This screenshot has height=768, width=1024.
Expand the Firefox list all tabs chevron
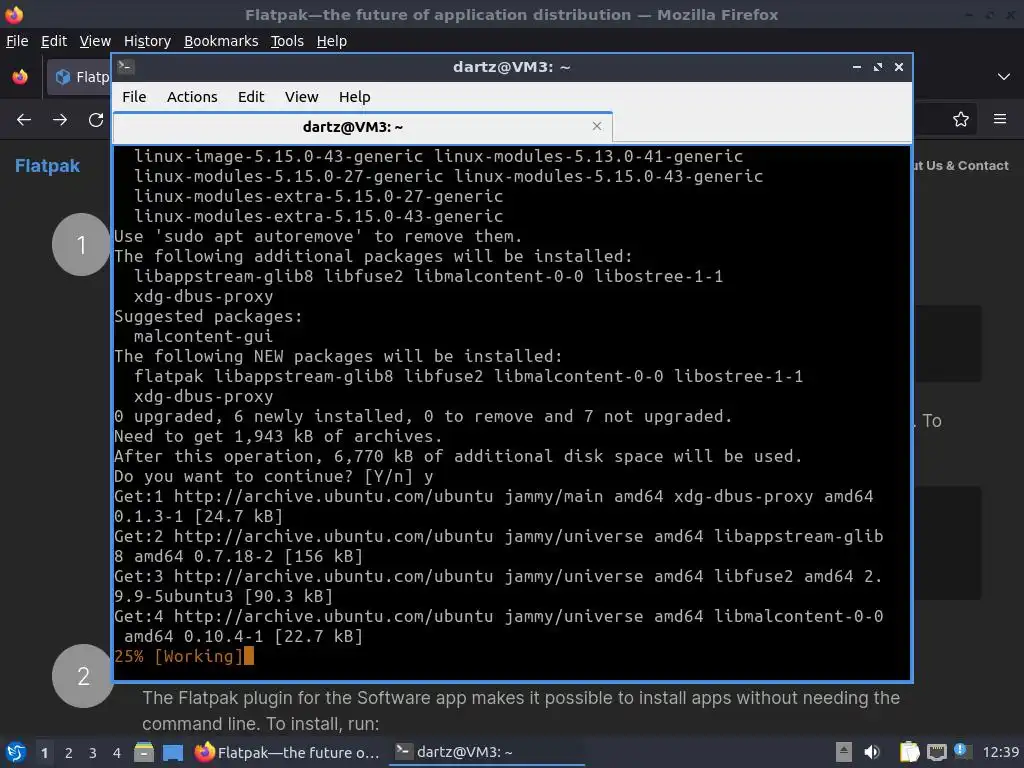[1004, 77]
